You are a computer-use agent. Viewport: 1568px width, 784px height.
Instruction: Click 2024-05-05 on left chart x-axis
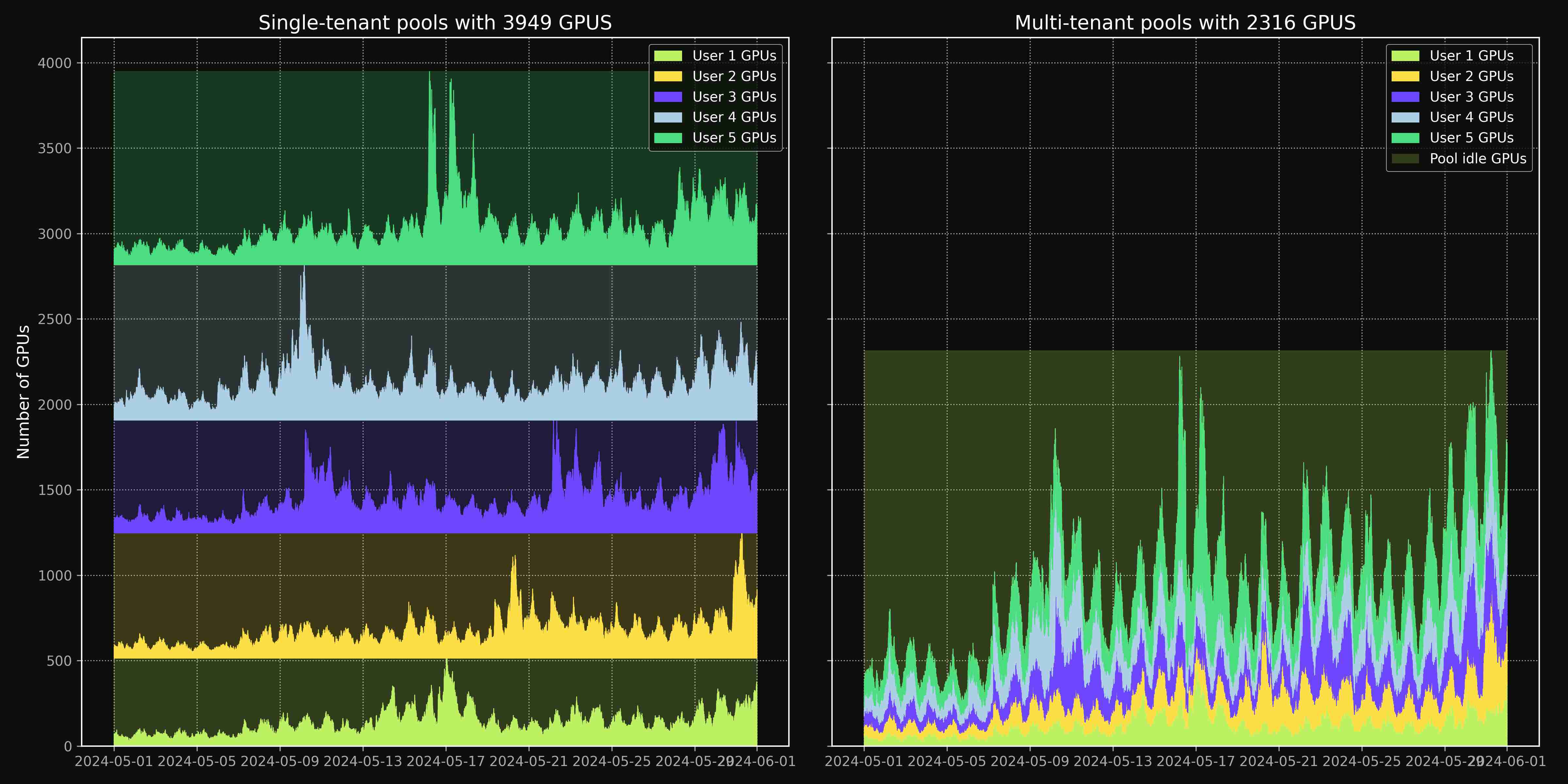(x=197, y=761)
